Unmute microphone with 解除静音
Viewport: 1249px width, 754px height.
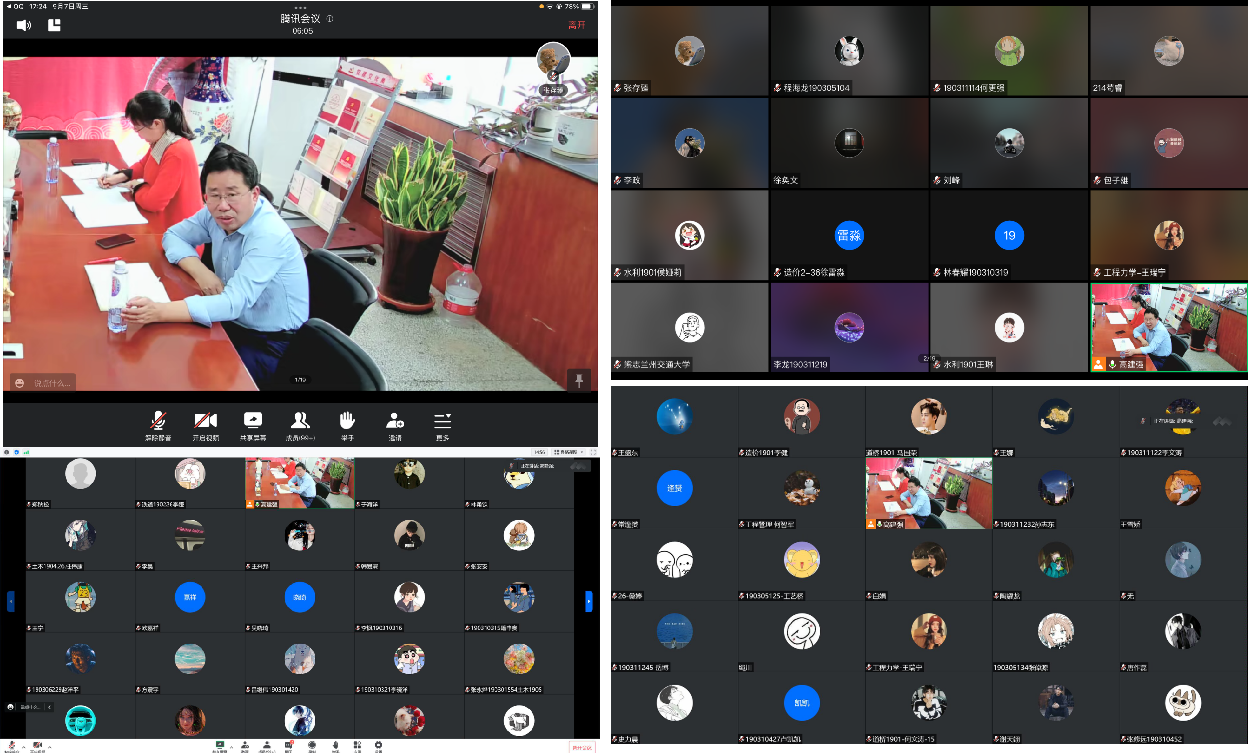(158, 424)
